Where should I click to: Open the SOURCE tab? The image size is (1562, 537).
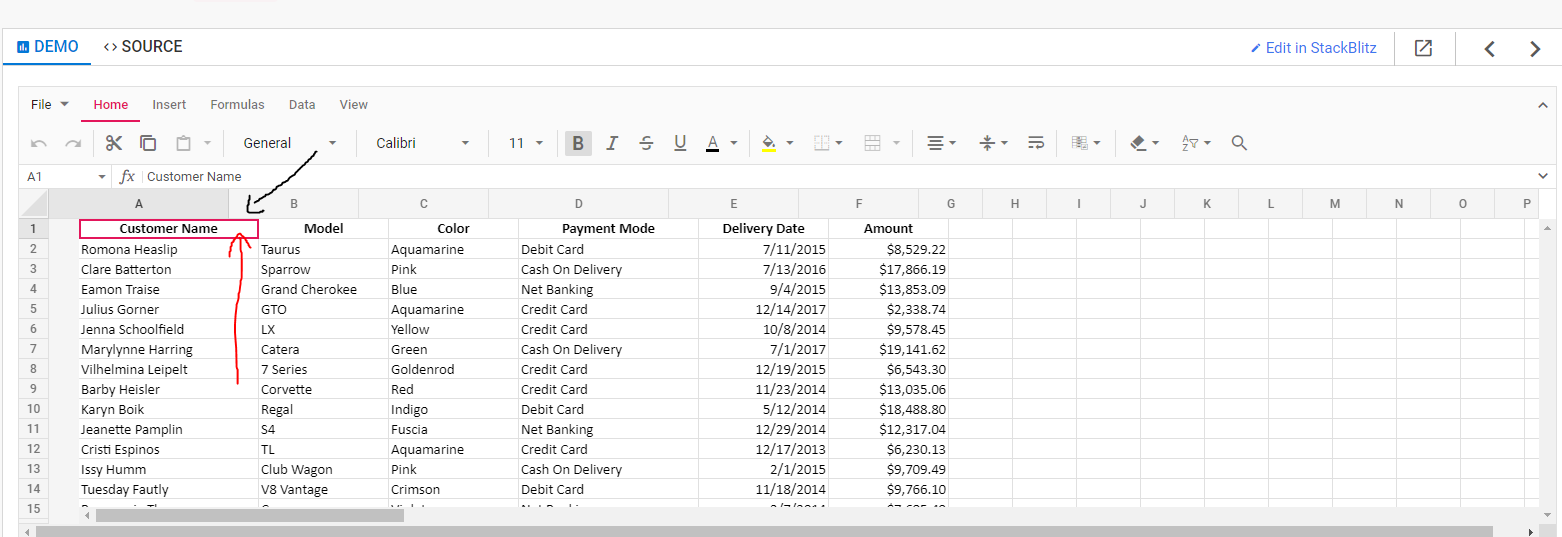pos(143,47)
